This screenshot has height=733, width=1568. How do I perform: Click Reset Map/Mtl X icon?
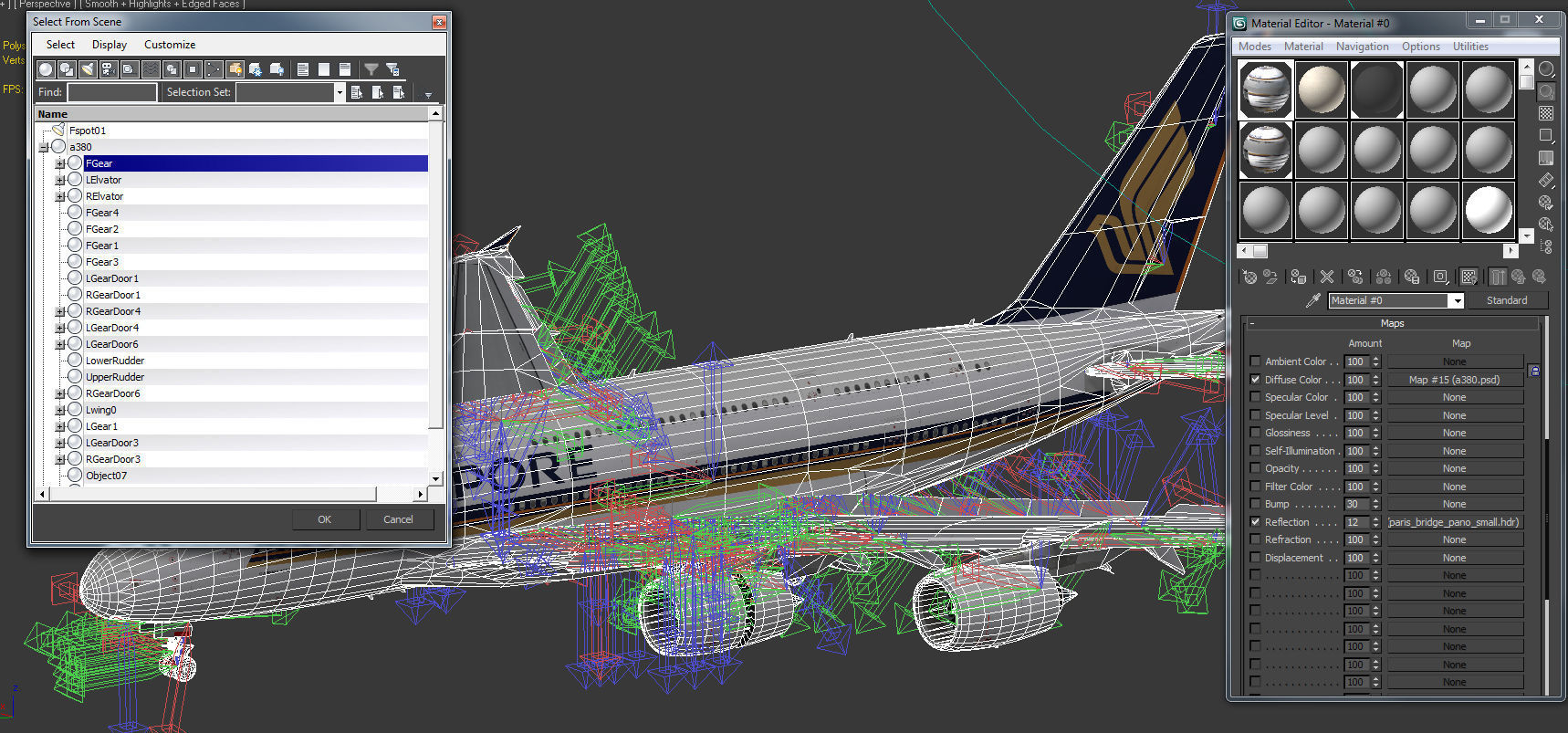coord(1327,277)
